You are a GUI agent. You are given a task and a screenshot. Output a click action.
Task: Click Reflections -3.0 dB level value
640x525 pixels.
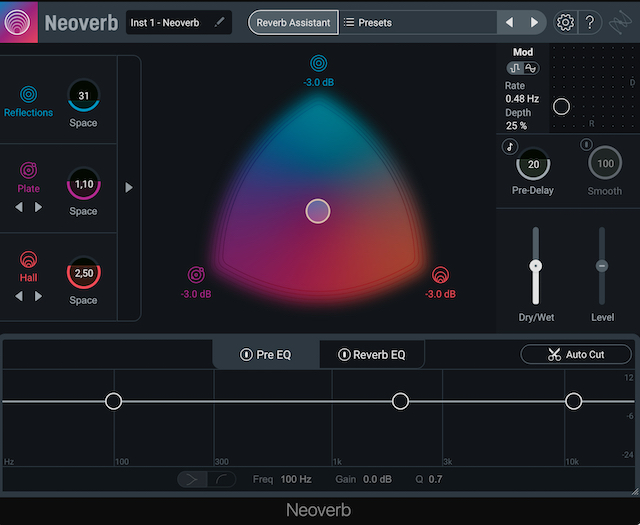(319, 82)
